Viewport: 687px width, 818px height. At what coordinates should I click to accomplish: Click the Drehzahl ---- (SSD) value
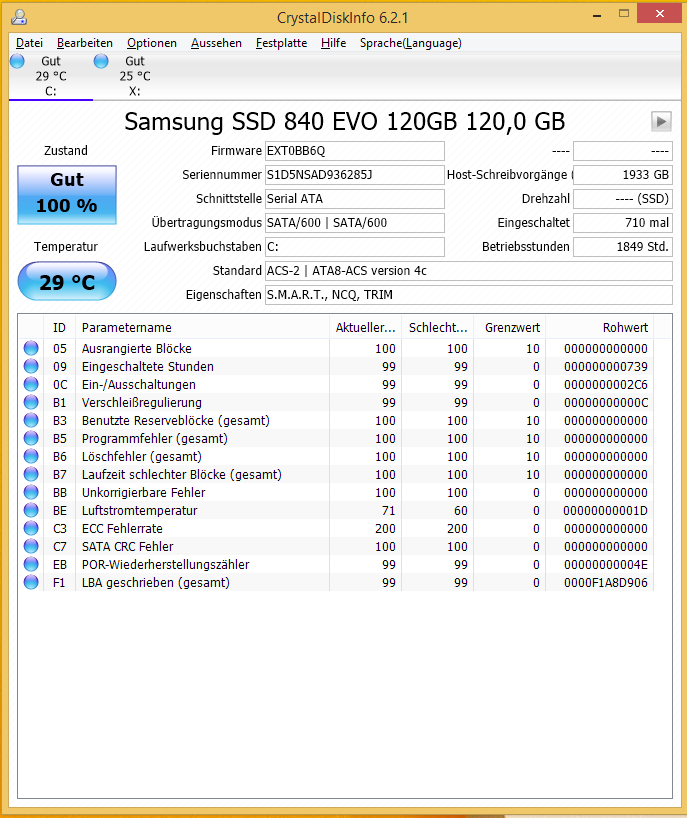coord(623,199)
